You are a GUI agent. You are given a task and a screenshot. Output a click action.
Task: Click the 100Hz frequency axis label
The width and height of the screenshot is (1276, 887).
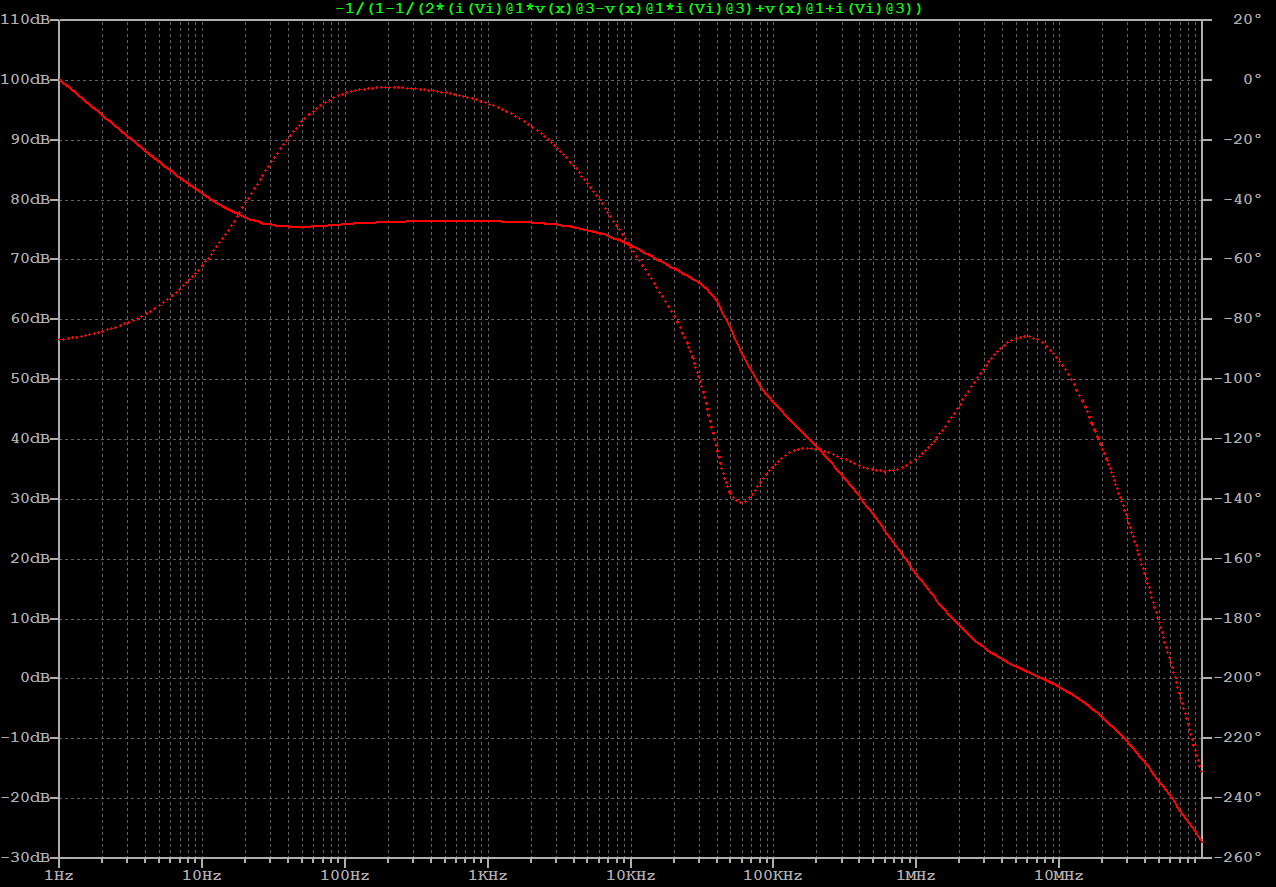345,876
